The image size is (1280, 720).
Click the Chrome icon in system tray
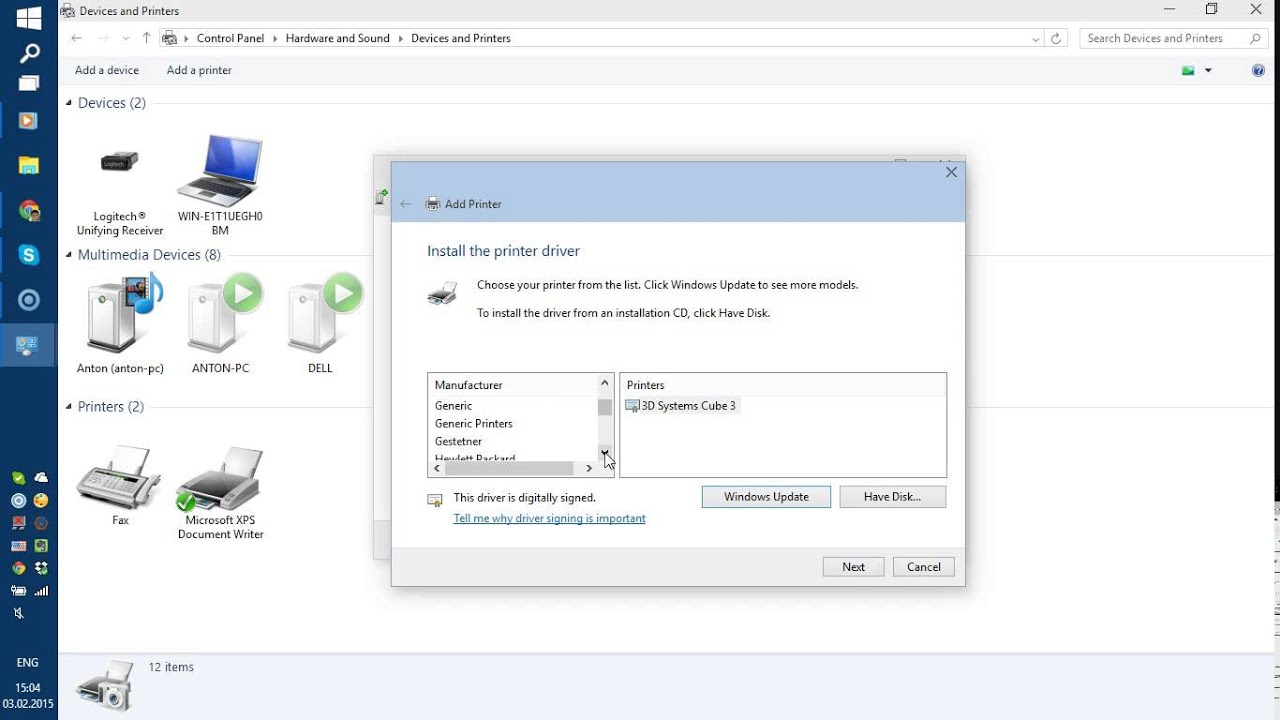18,568
